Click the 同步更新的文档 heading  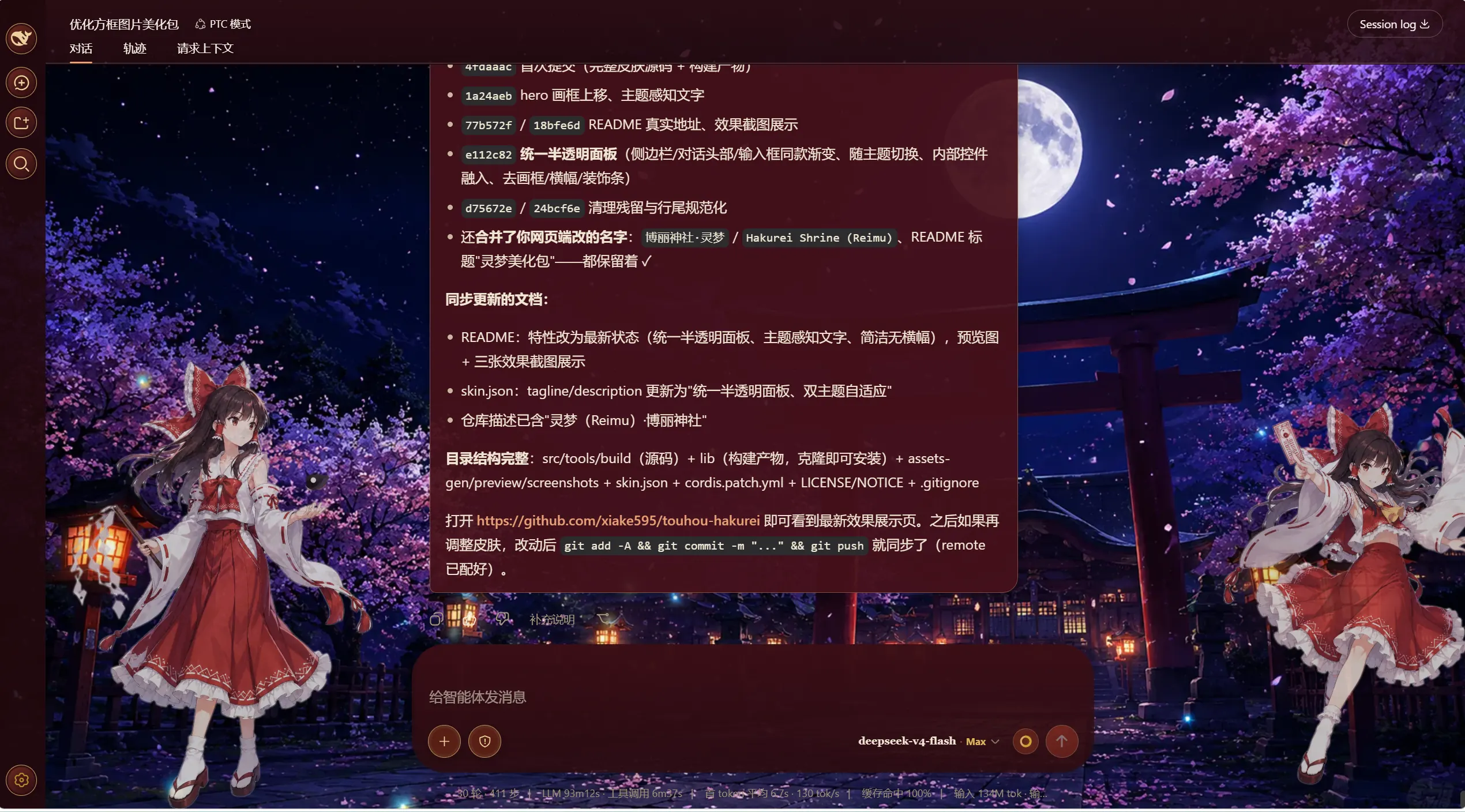tap(497, 299)
